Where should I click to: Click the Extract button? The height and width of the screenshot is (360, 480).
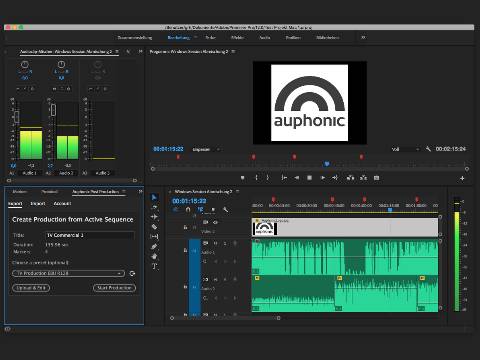(363, 178)
